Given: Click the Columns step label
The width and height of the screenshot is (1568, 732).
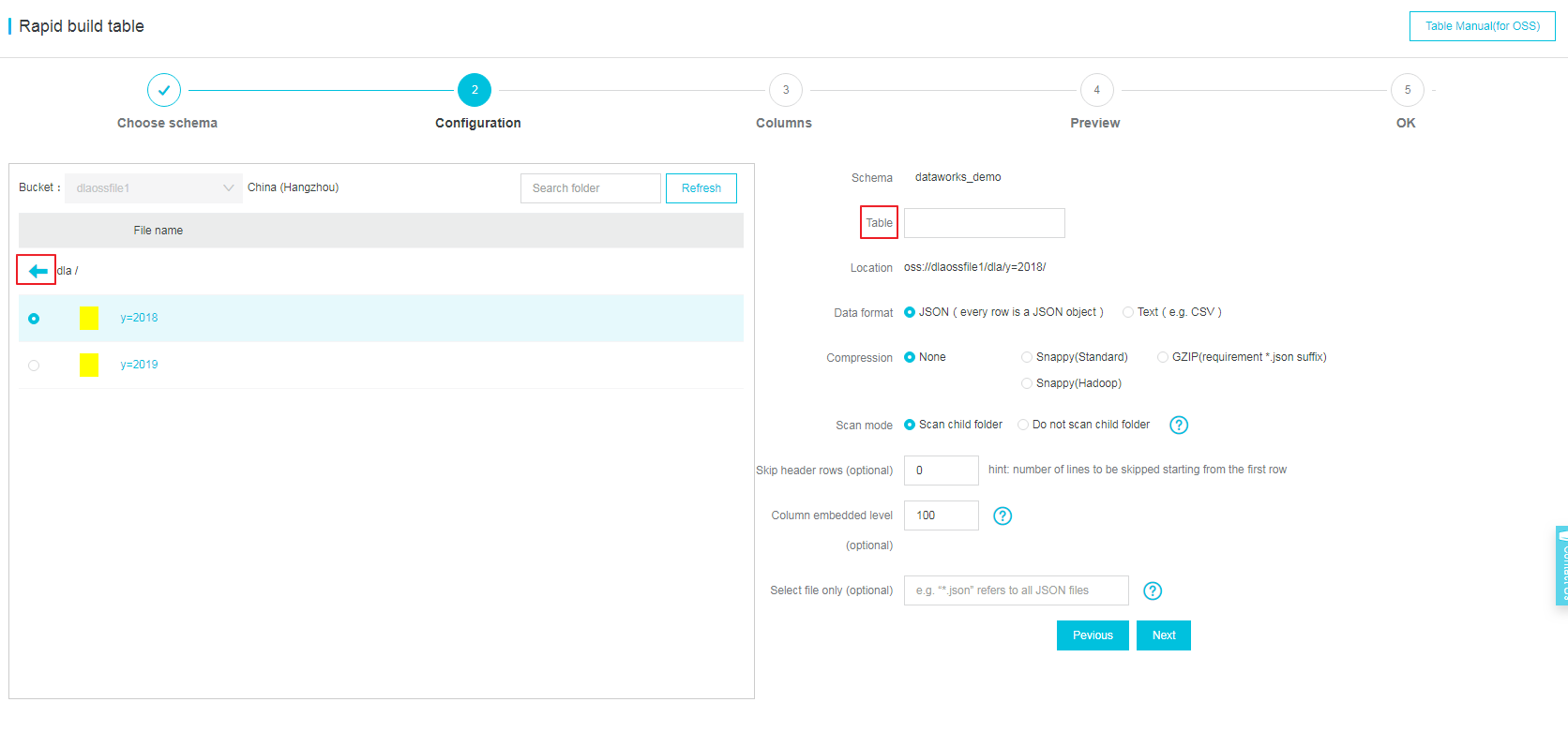Looking at the screenshot, I should point(784,123).
